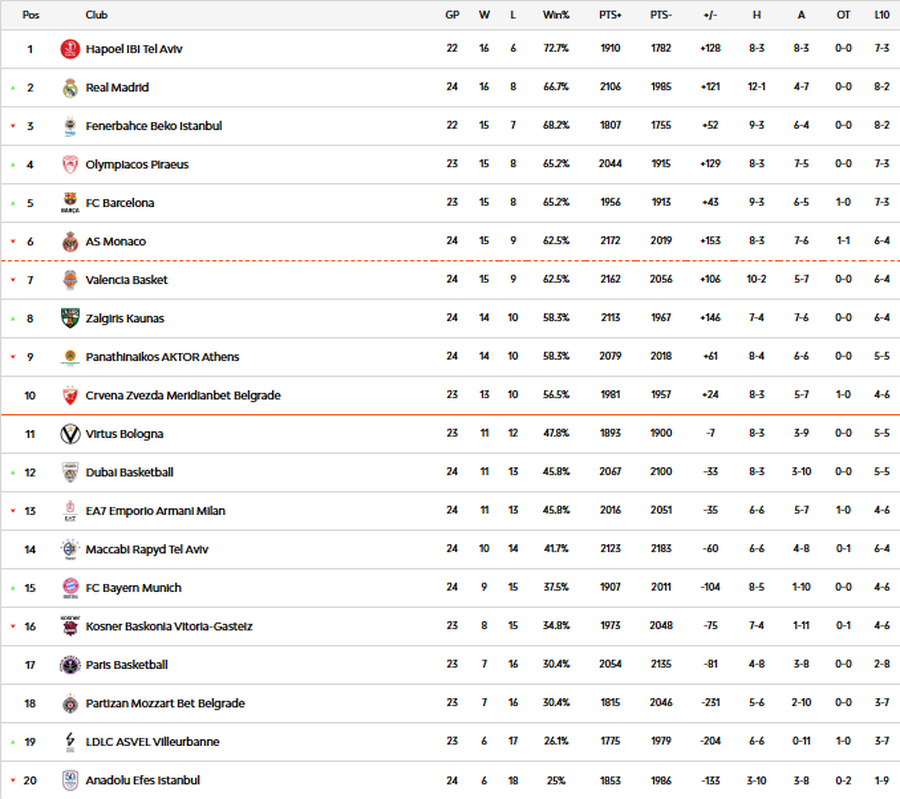This screenshot has height=799, width=900.
Task: Click the Partizan Mozzart Bet Belgrade logo
Action: [x=70, y=703]
